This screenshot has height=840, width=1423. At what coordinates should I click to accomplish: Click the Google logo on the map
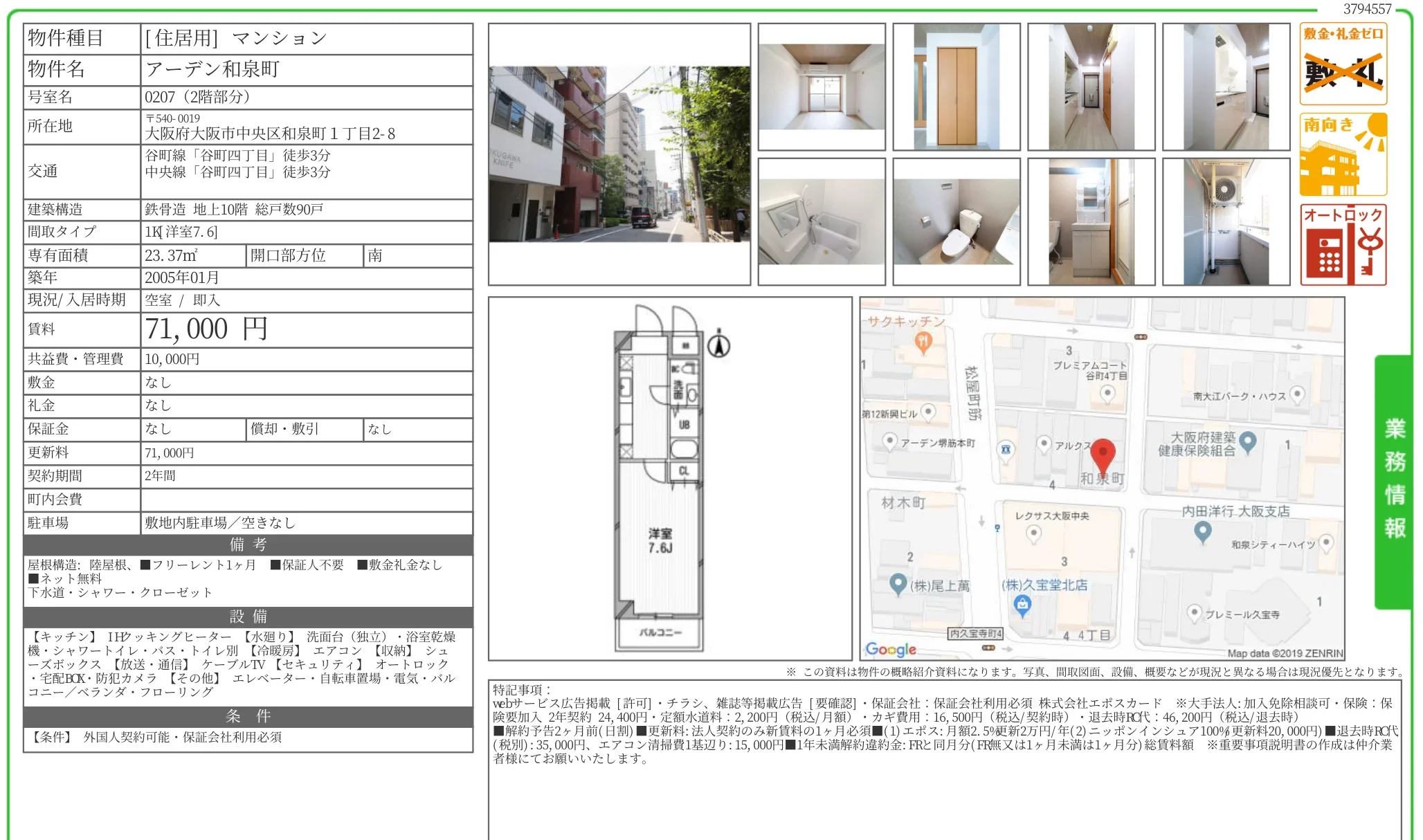pos(891,649)
